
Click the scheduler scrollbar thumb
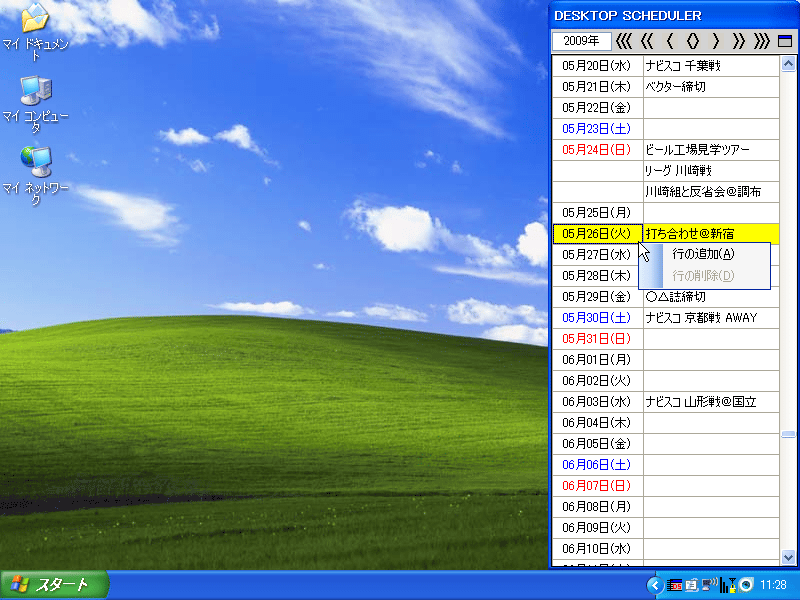tap(788, 434)
